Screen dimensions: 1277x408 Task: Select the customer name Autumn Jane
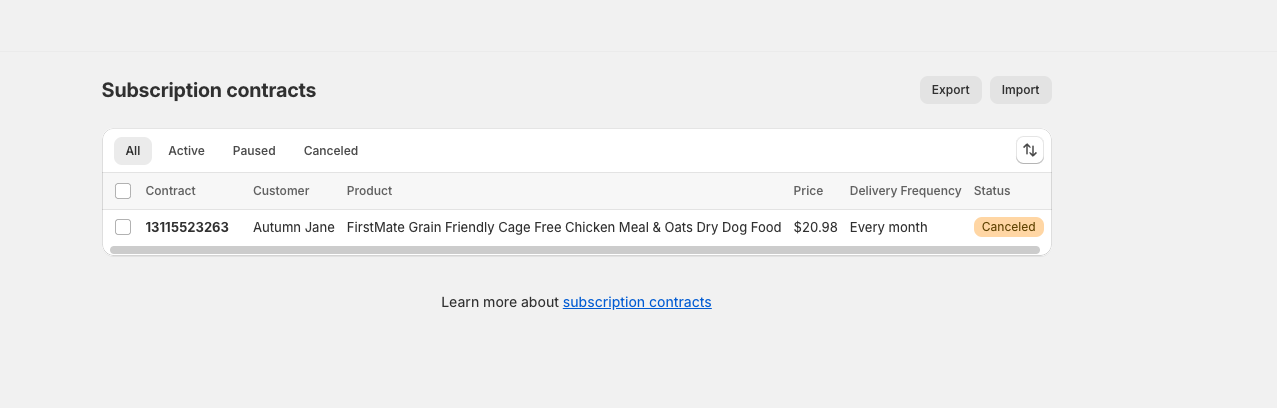click(294, 227)
